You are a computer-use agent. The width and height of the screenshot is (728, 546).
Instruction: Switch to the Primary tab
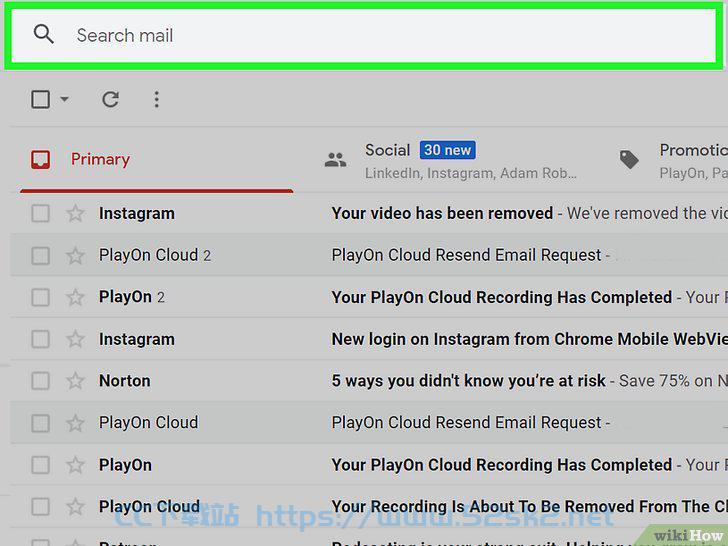click(156, 160)
